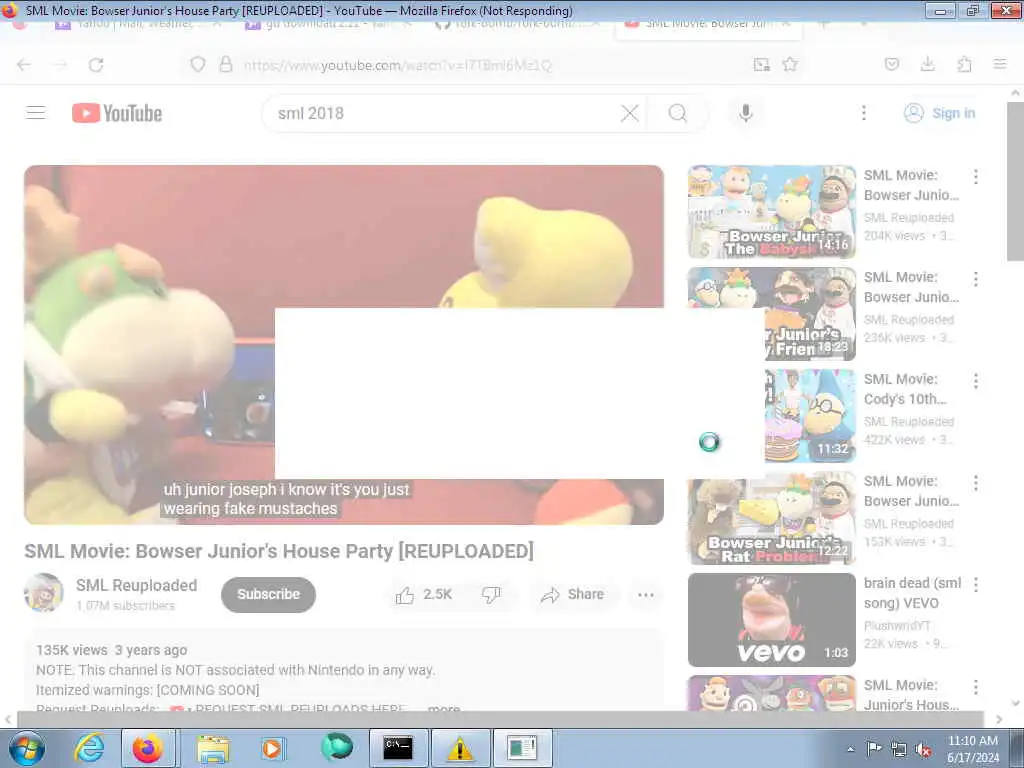1024x768 pixels.
Task: Open 'Bowser Junior The Babysitter' 14:16 thumbnail
Action: click(771, 212)
